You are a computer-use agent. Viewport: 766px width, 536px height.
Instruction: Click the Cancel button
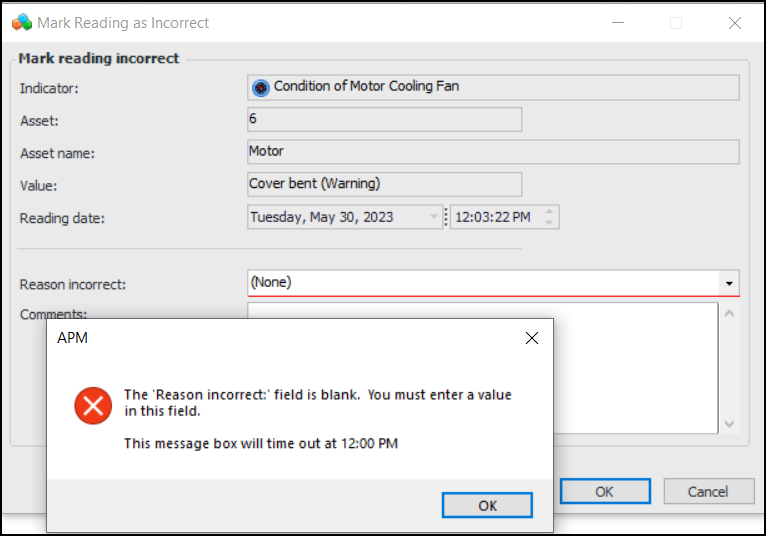point(708,491)
